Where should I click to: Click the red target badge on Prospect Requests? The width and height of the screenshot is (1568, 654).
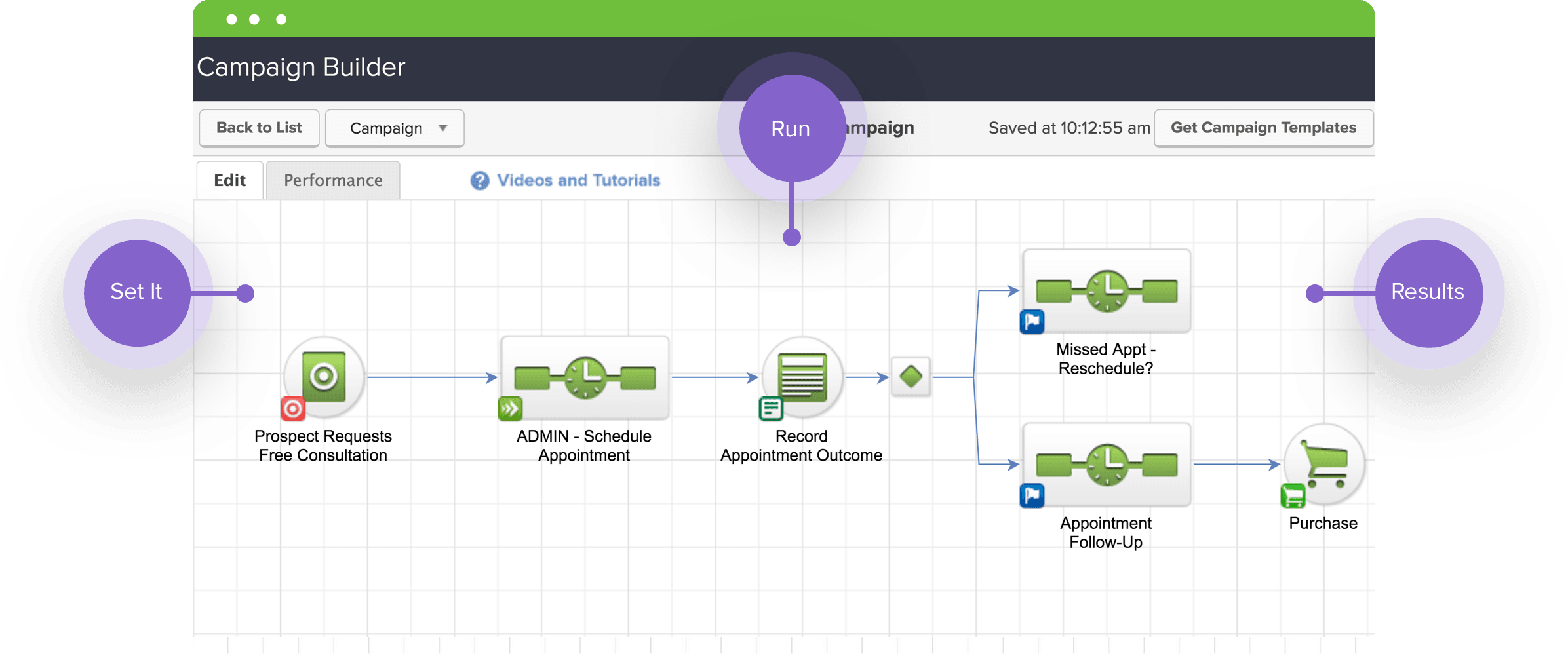tap(293, 409)
